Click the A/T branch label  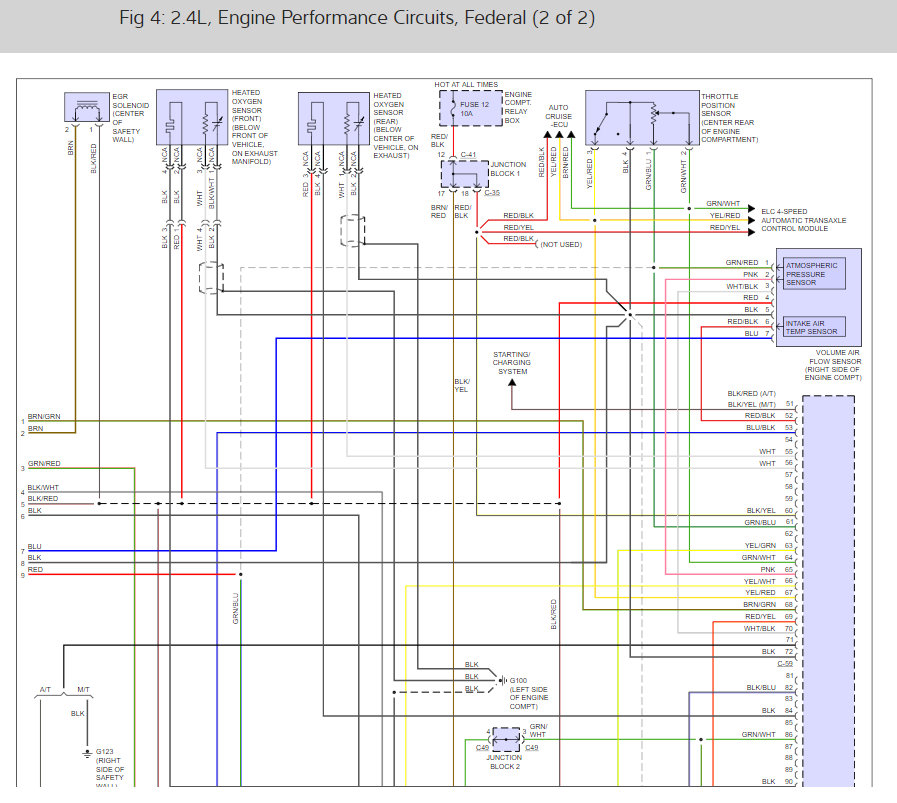tap(45, 689)
